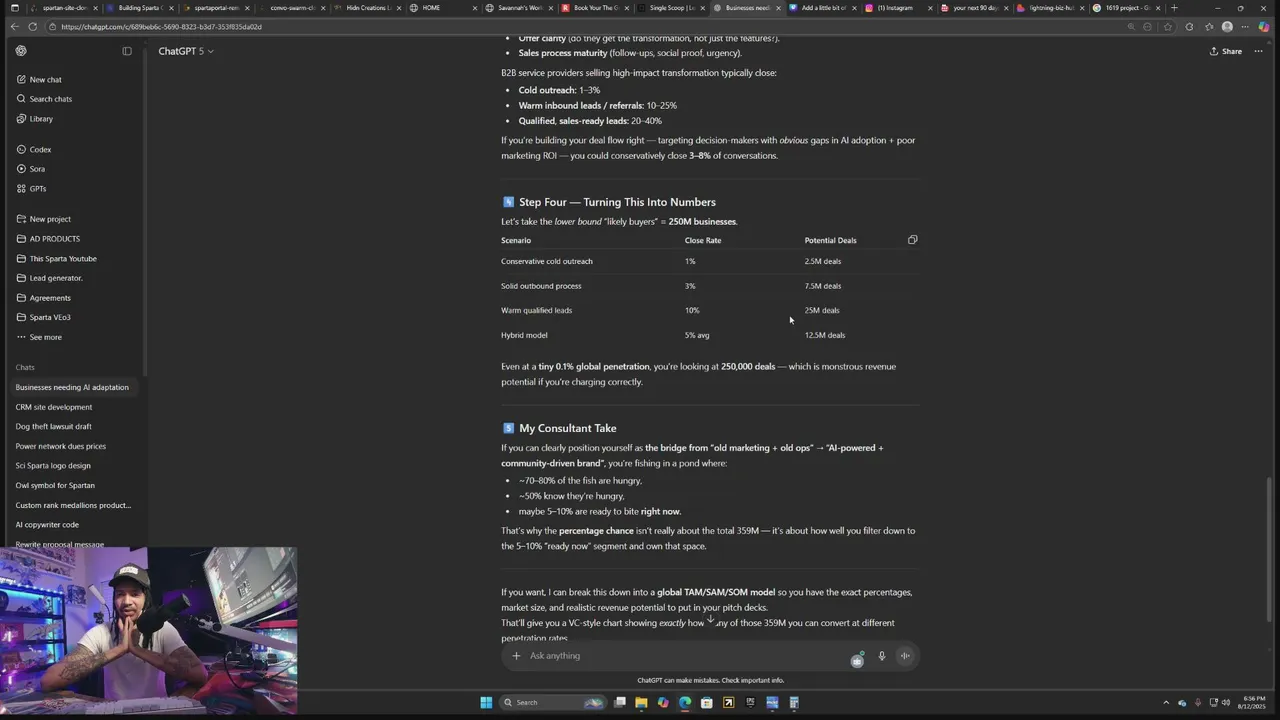Open chat Custom rank medallions product
This screenshot has width=1280, height=720.
73,505
